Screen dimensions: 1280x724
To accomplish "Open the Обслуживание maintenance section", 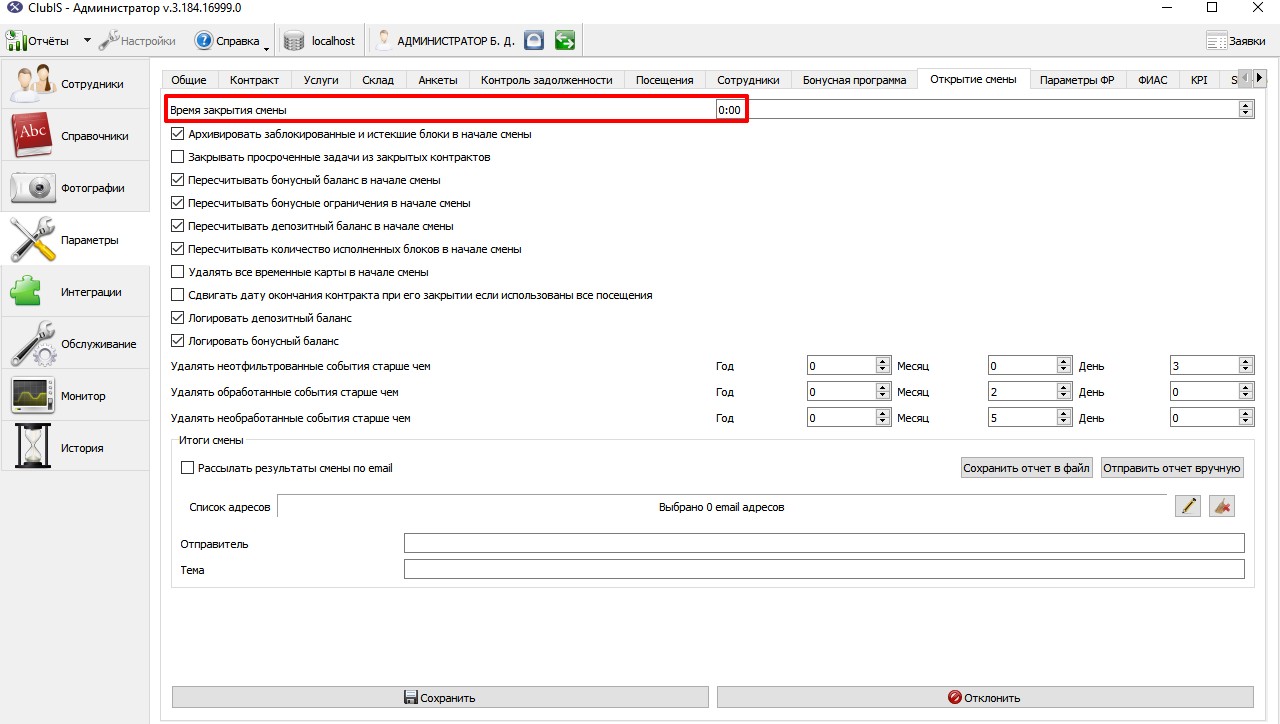I will click(x=75, y=344).
